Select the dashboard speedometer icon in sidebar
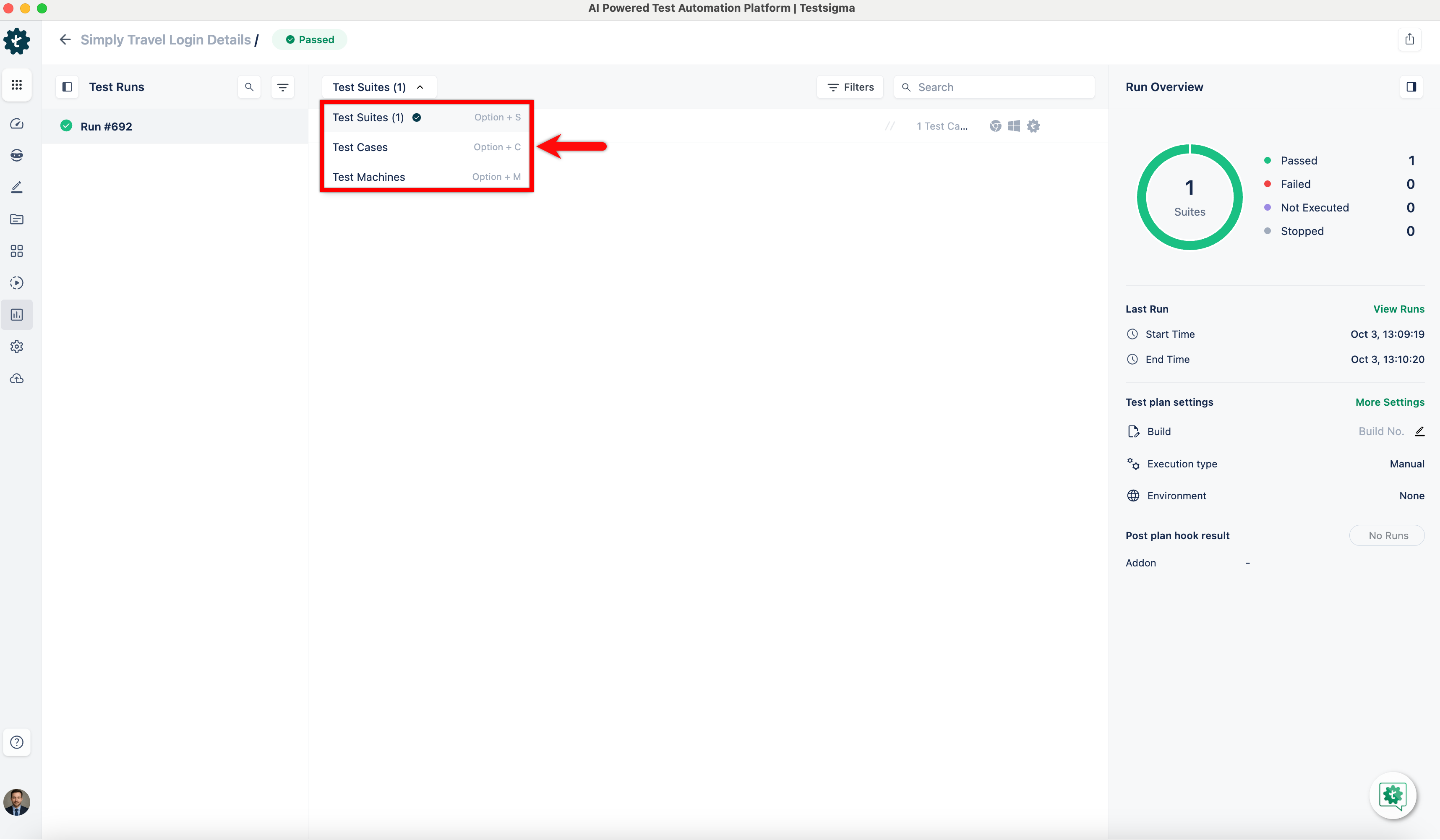Viewport: 1440px width, 840px height. (16, 123)
